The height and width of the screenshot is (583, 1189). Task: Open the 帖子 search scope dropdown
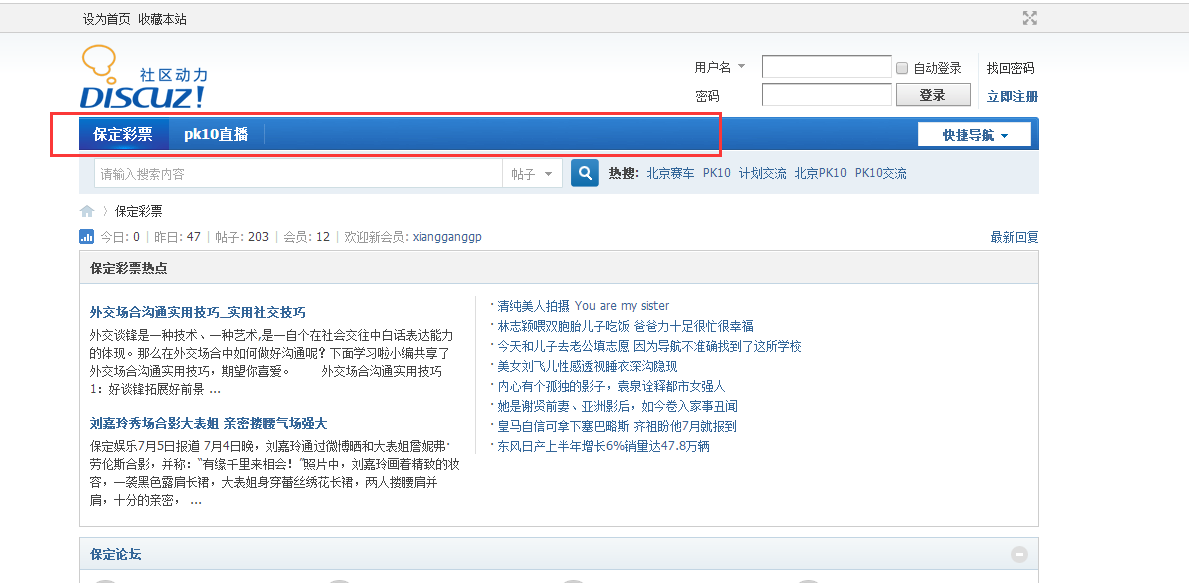point(532,172)
